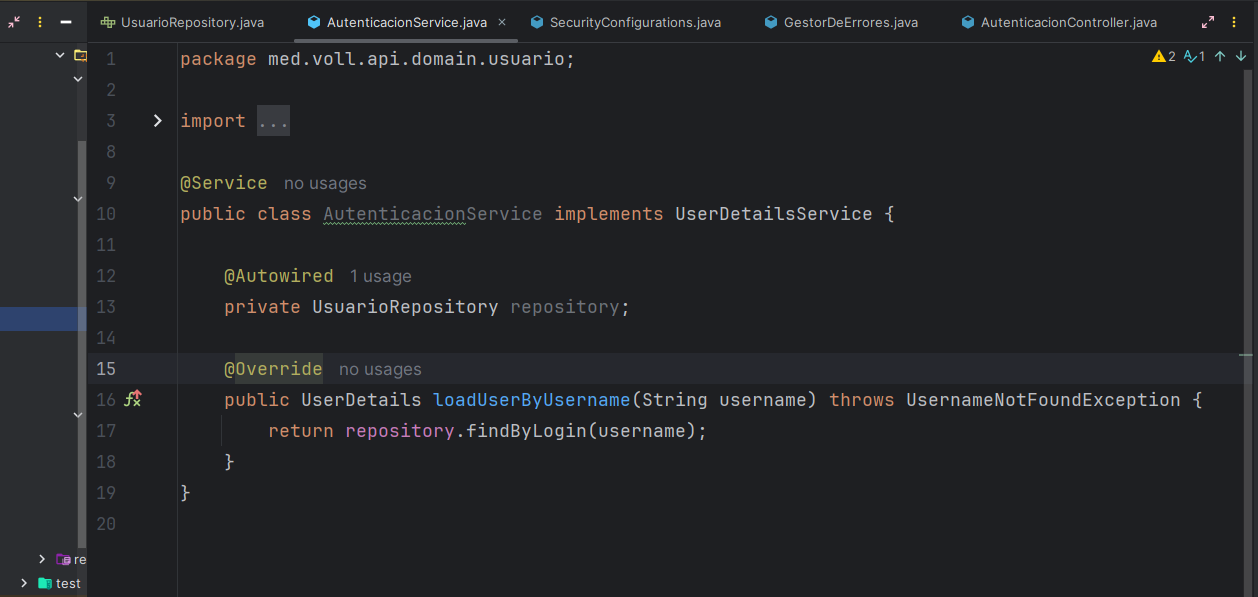Click the GestorDeErrores.java class icon
The height and width of the screenshot is (597, 1258).
(771, 22)
